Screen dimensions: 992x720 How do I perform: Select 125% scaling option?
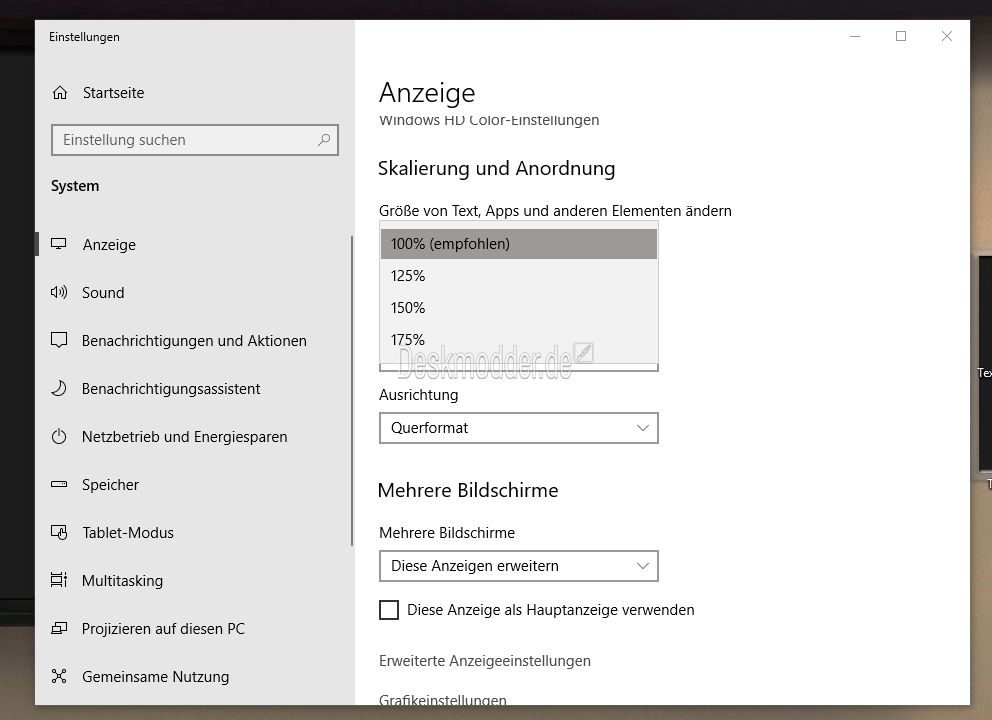click(519, 276)
